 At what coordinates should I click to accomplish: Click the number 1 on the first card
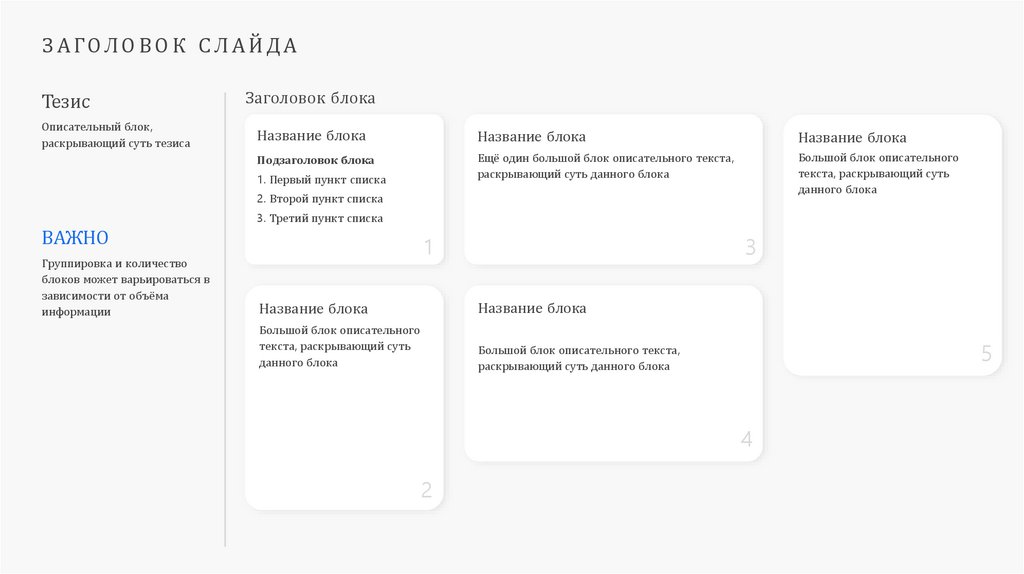pos(428,248)
